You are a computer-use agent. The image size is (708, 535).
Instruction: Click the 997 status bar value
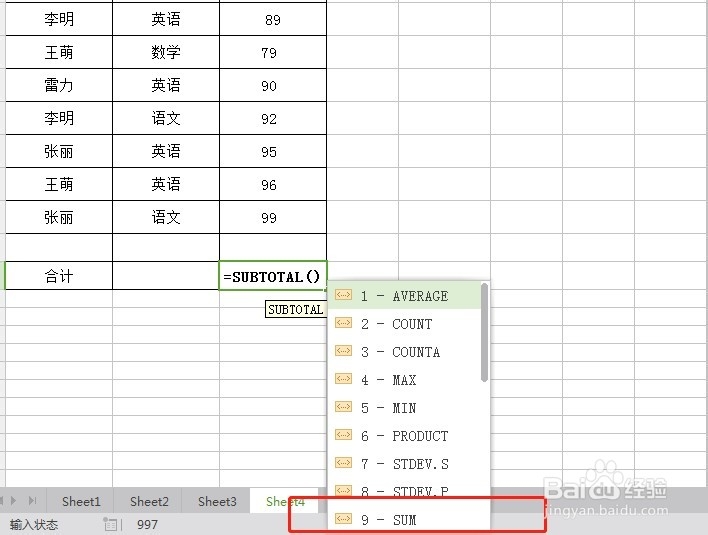coord(147,525)
